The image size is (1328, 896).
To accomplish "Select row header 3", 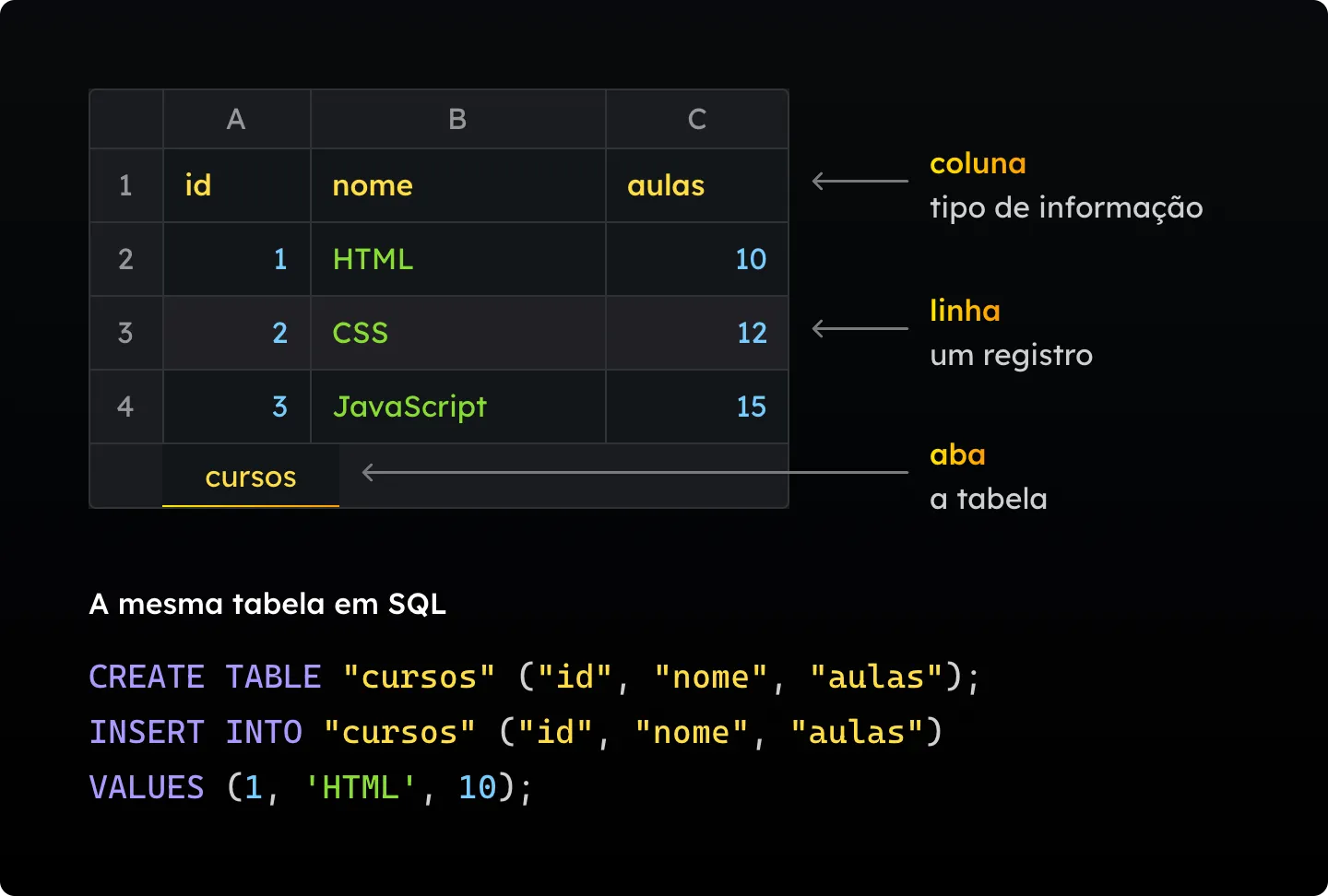I will [x=126, y=333].
